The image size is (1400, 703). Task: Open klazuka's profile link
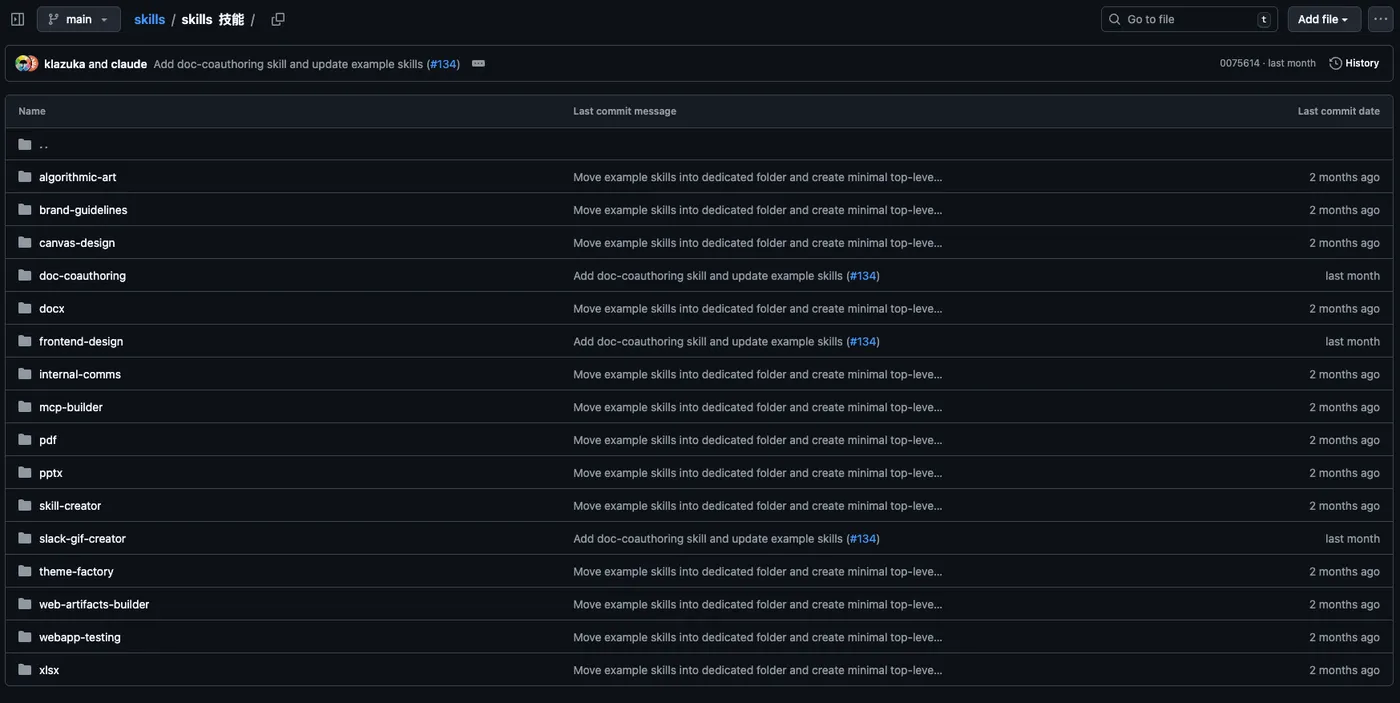tap(64, 64)
